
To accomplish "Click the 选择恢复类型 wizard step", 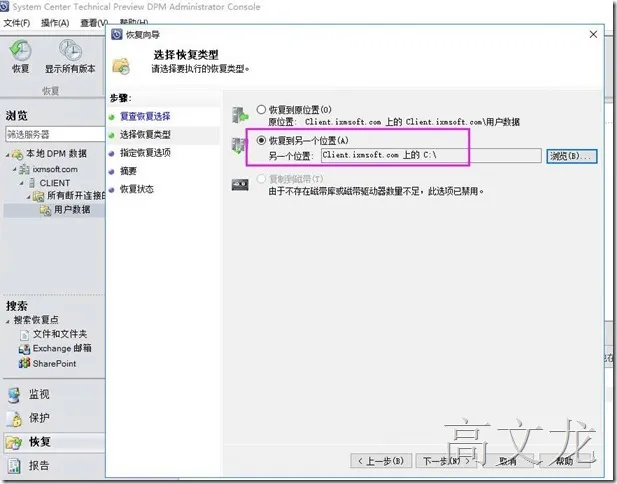I will click(x=145, y=135).
